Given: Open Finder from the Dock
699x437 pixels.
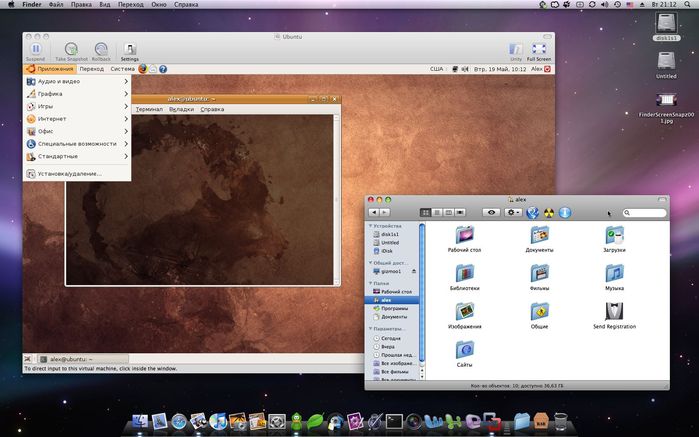Looking at the screenshot, I should [x=140, y=421].
